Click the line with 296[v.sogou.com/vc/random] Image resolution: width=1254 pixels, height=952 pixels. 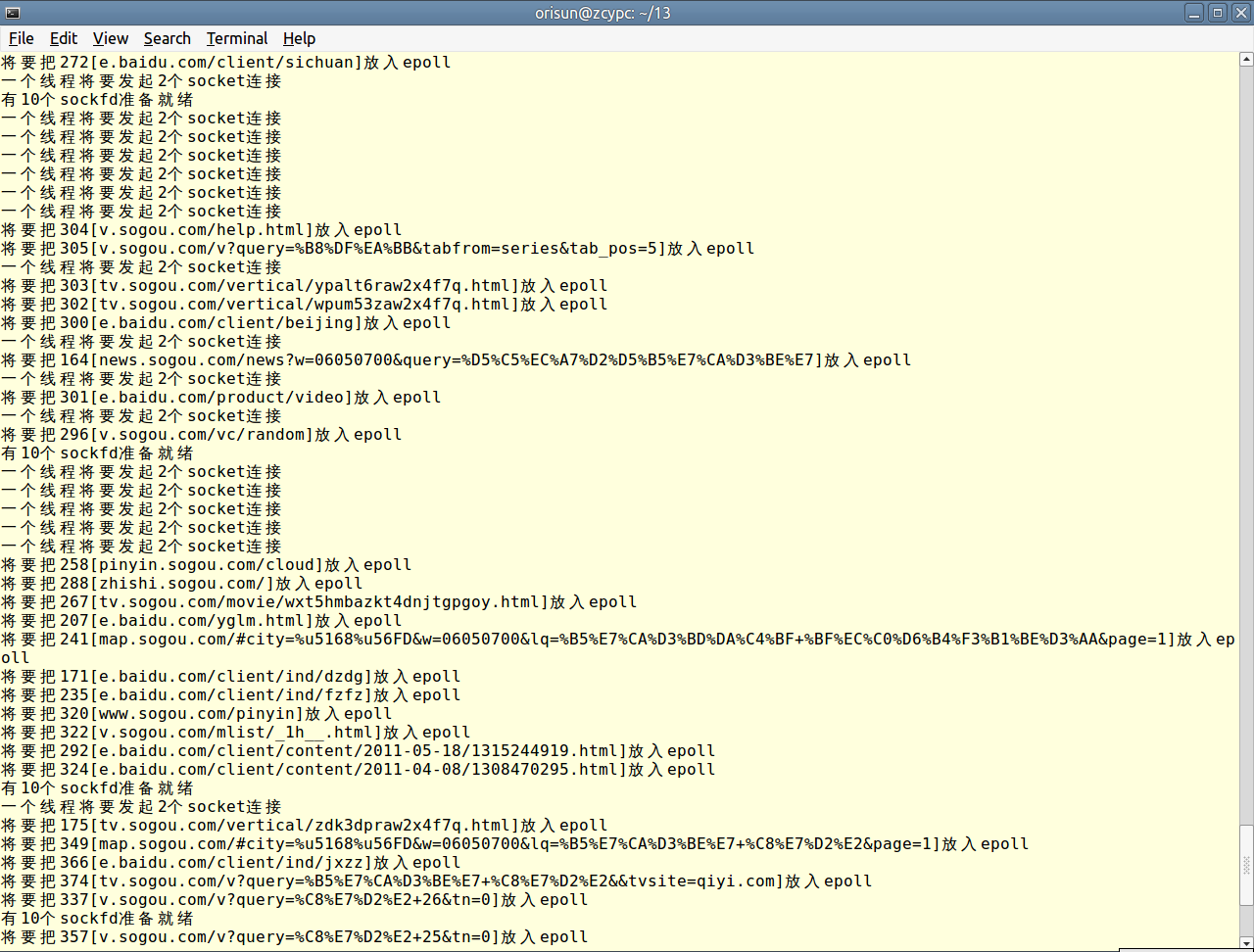pyautogui.click(x=202, y=434)
